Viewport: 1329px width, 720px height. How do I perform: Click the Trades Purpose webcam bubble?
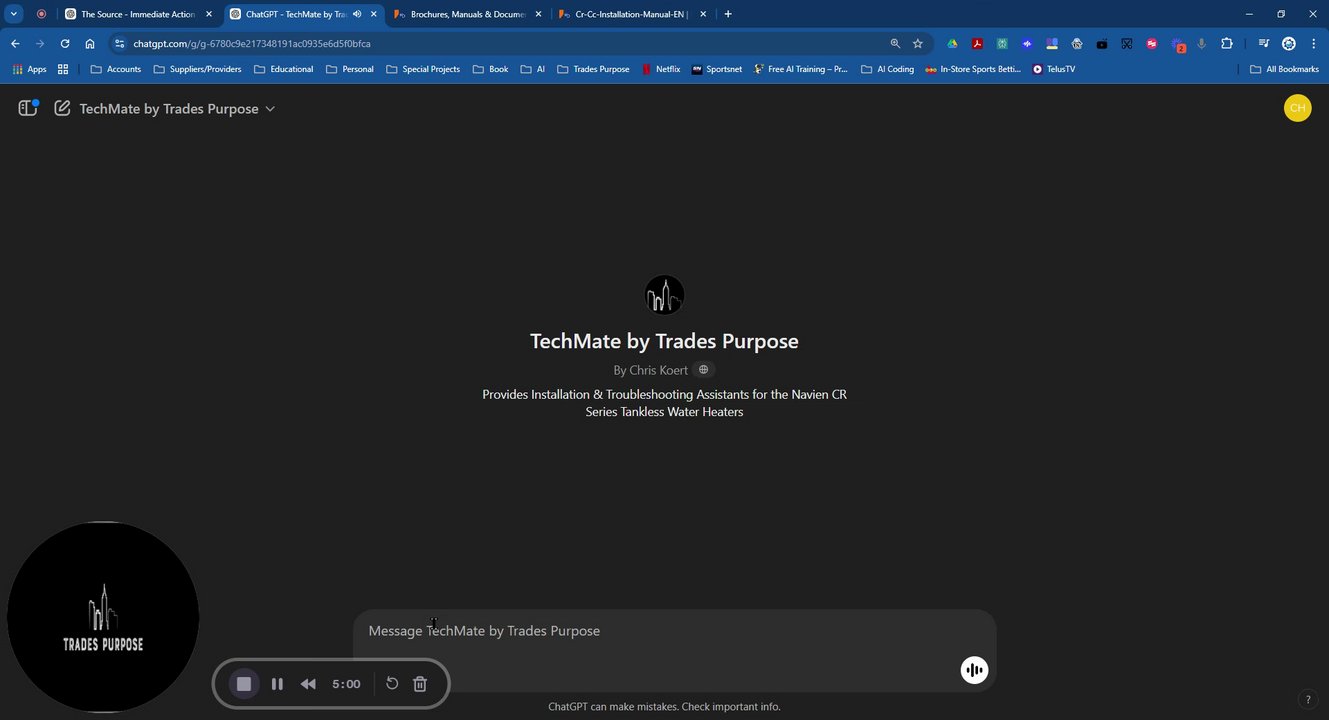(x=103, y=617)
